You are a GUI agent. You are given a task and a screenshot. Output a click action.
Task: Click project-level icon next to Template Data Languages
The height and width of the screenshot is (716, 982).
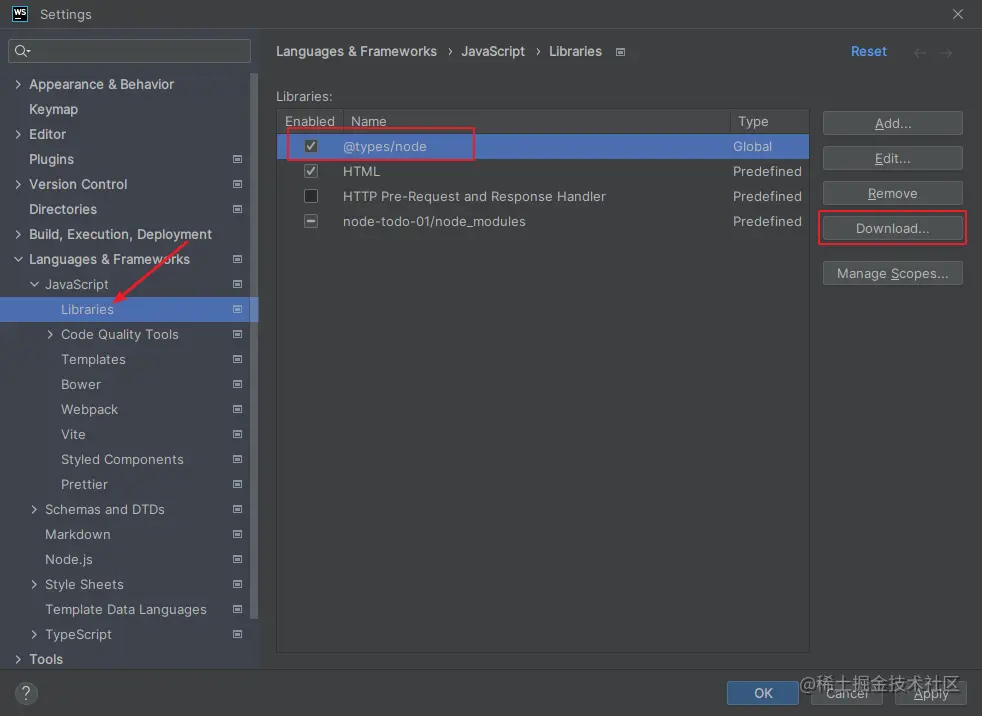click(x=237, y=610)
